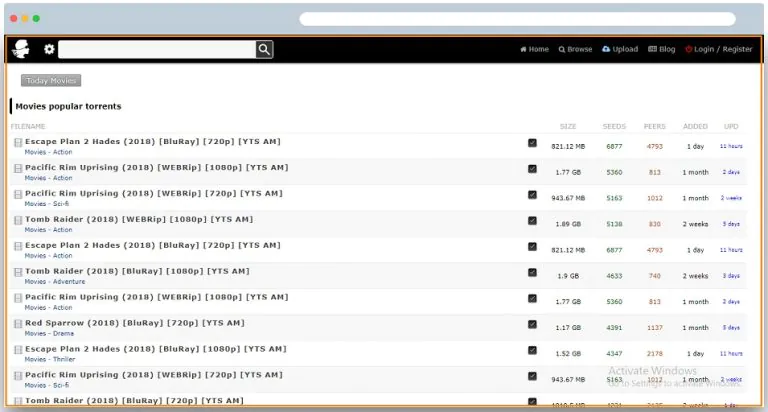Image resolution: width=768 pixels, height=412 pixels.
Task: Click the browser address bar
Action: 517,19
